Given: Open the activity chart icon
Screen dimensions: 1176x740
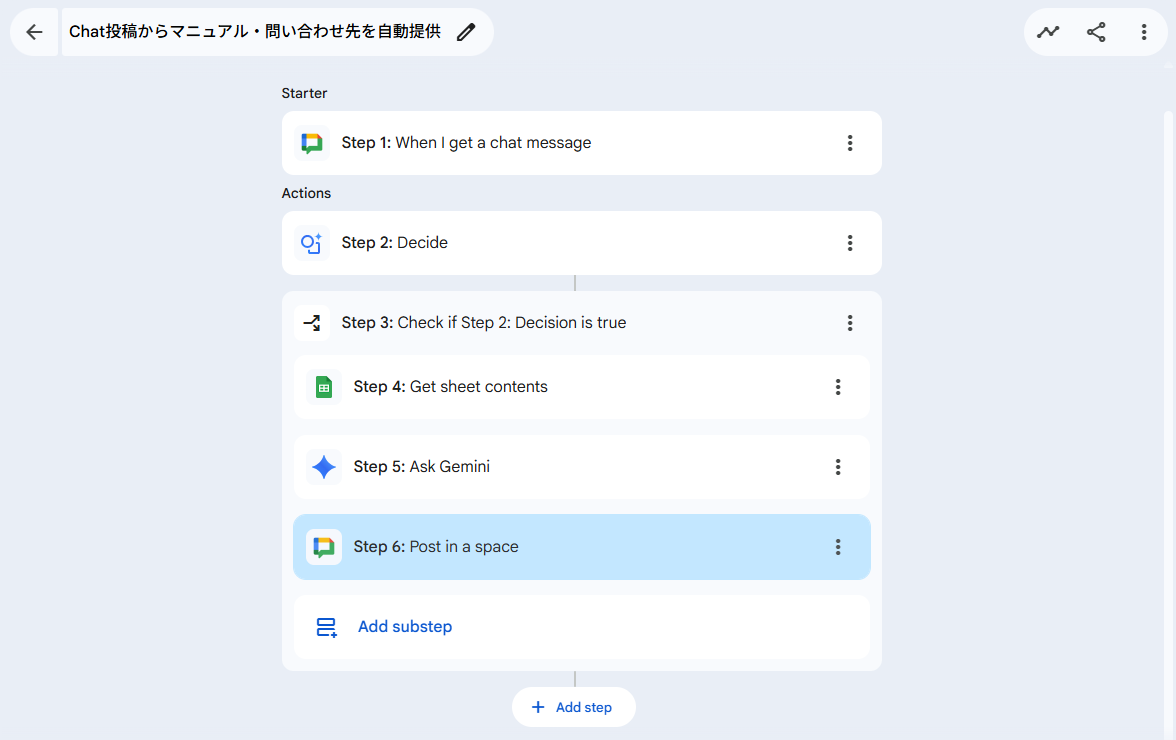Looking at the screenshot, I should point(1048,32).
